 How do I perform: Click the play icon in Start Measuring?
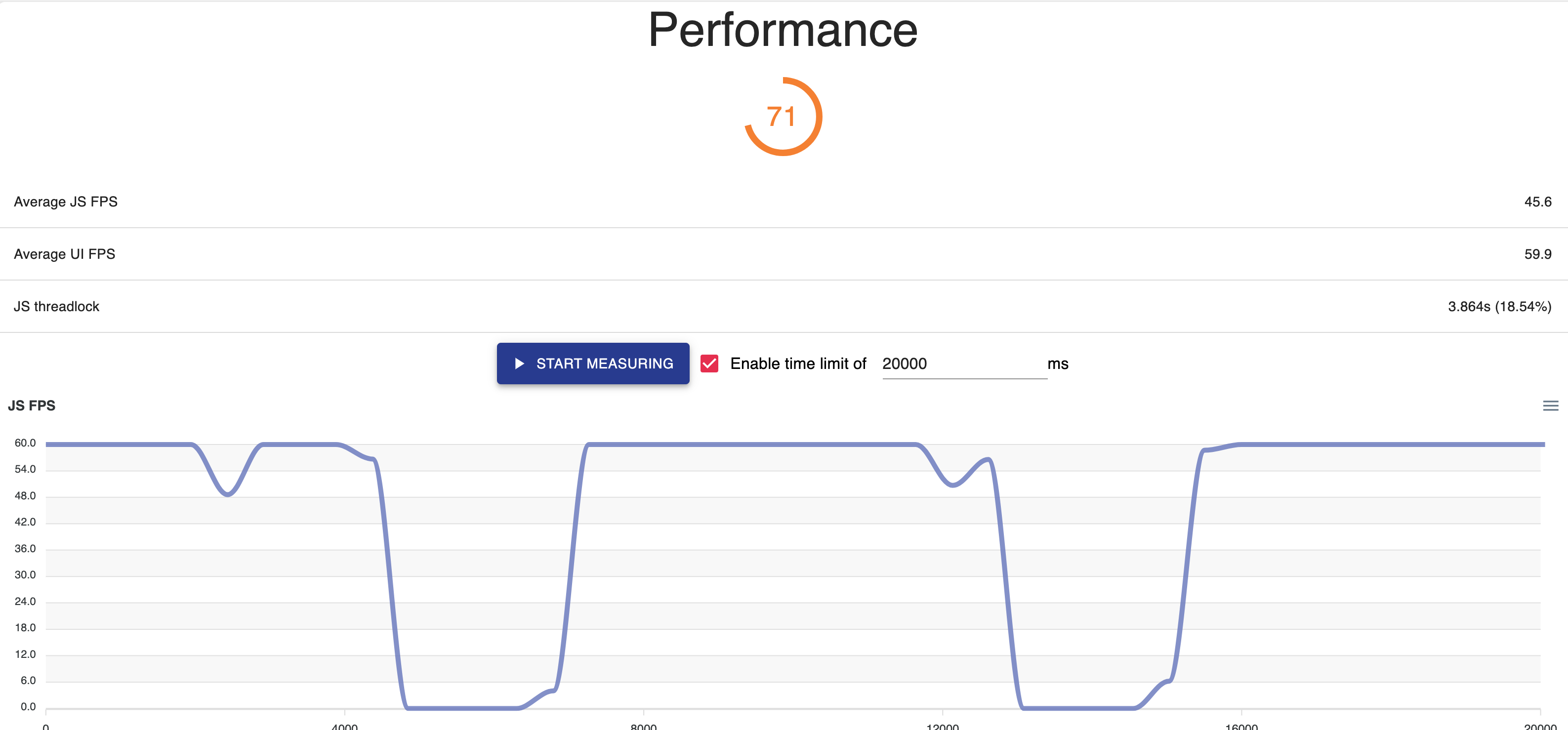click(x=519, y=363)
